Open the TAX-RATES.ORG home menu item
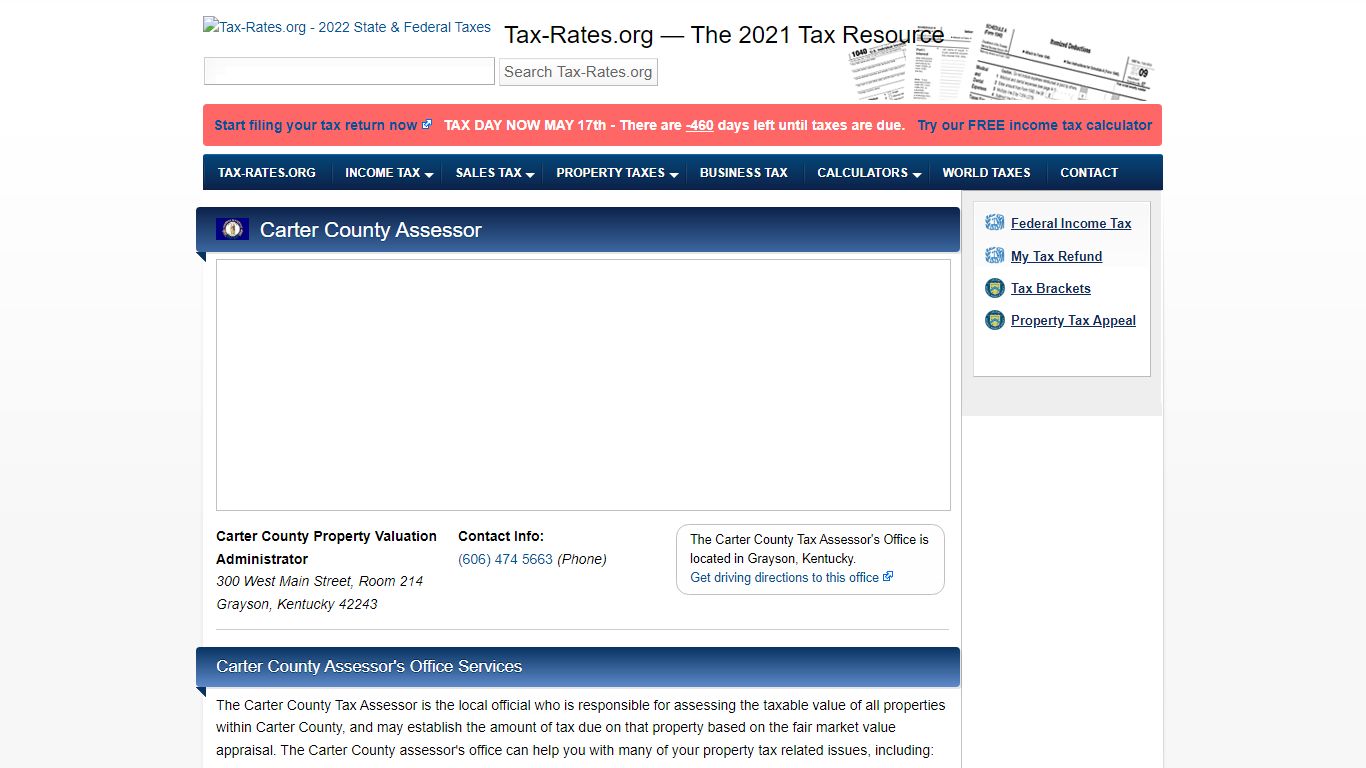The height and width of the screenshot is (768, 1366). [267, 172]
